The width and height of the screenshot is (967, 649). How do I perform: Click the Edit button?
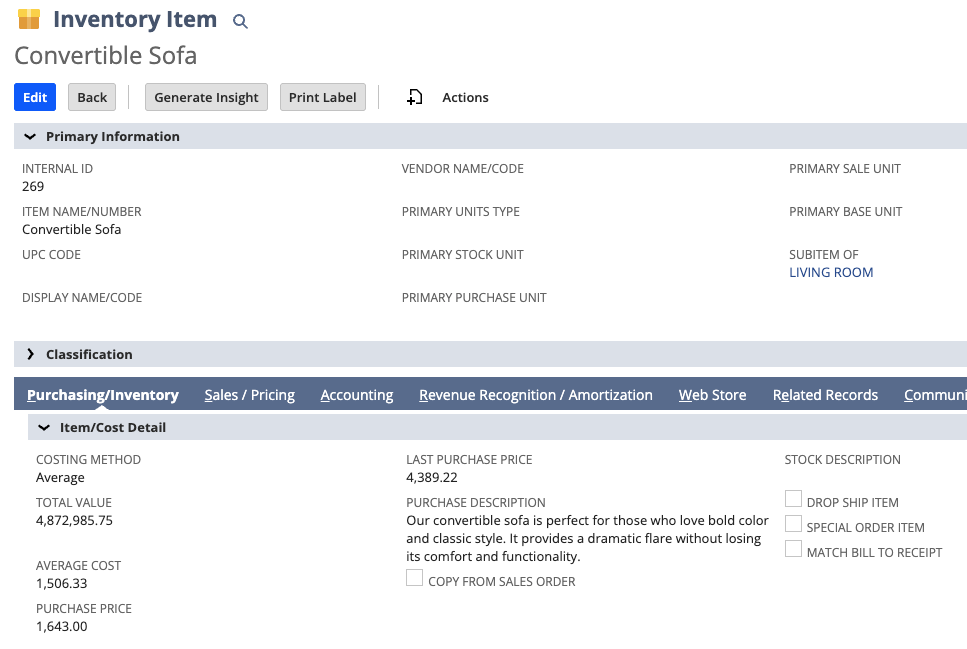point(35,97)
